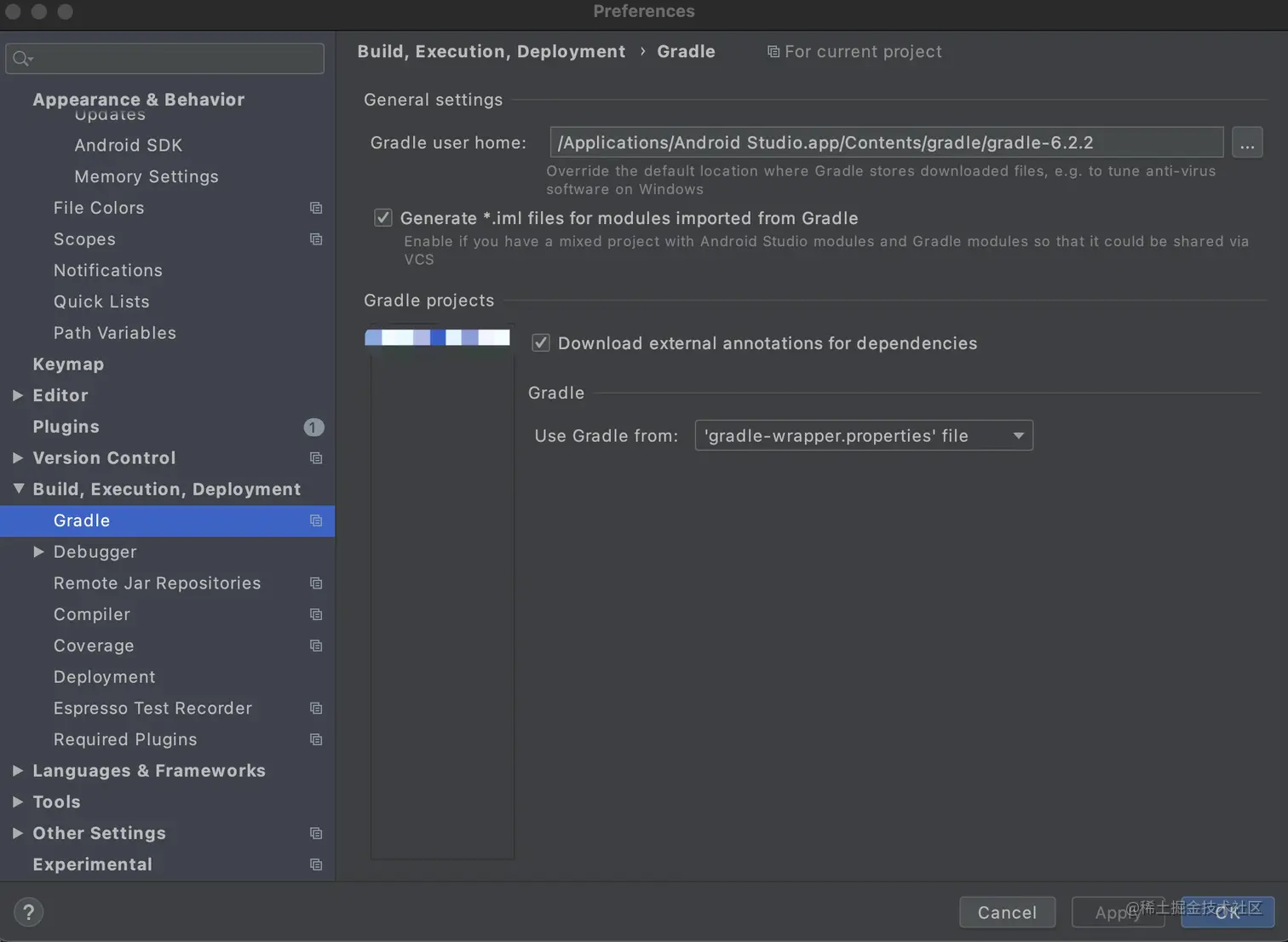
Task: Click the For current project icon in header
Action: (773, 52)
